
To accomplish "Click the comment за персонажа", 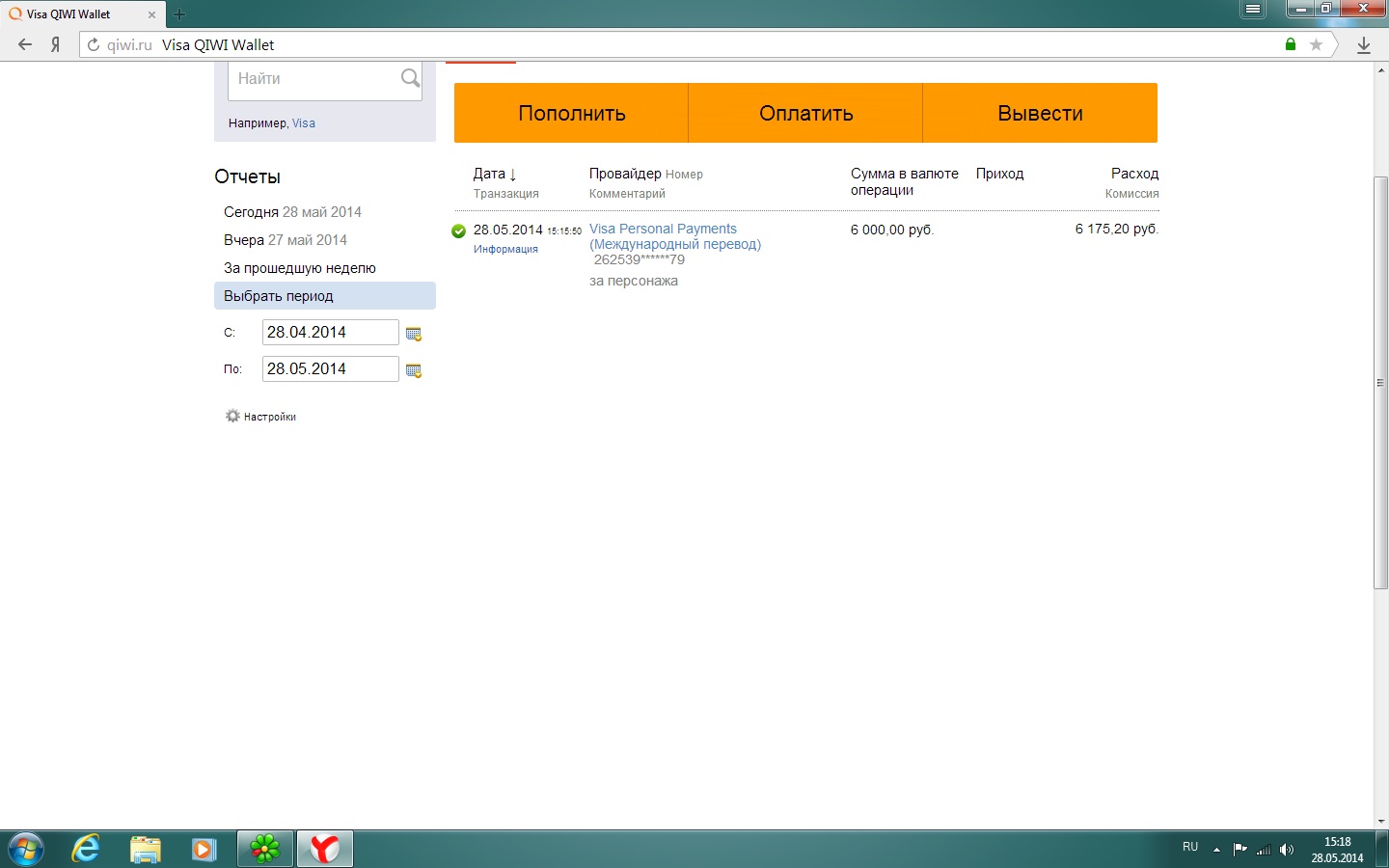I will pyautogui.click(x=634, y=281).
